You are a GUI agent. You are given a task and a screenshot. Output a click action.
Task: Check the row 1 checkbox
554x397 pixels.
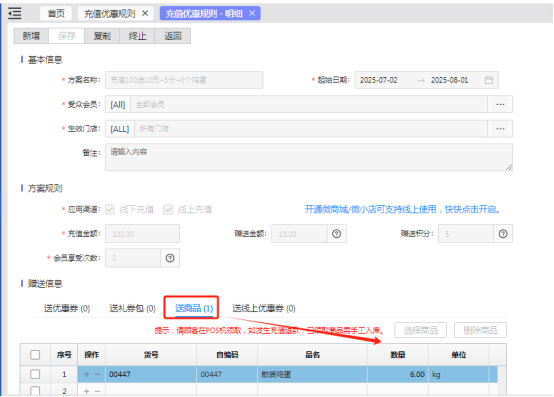[35, 374]
